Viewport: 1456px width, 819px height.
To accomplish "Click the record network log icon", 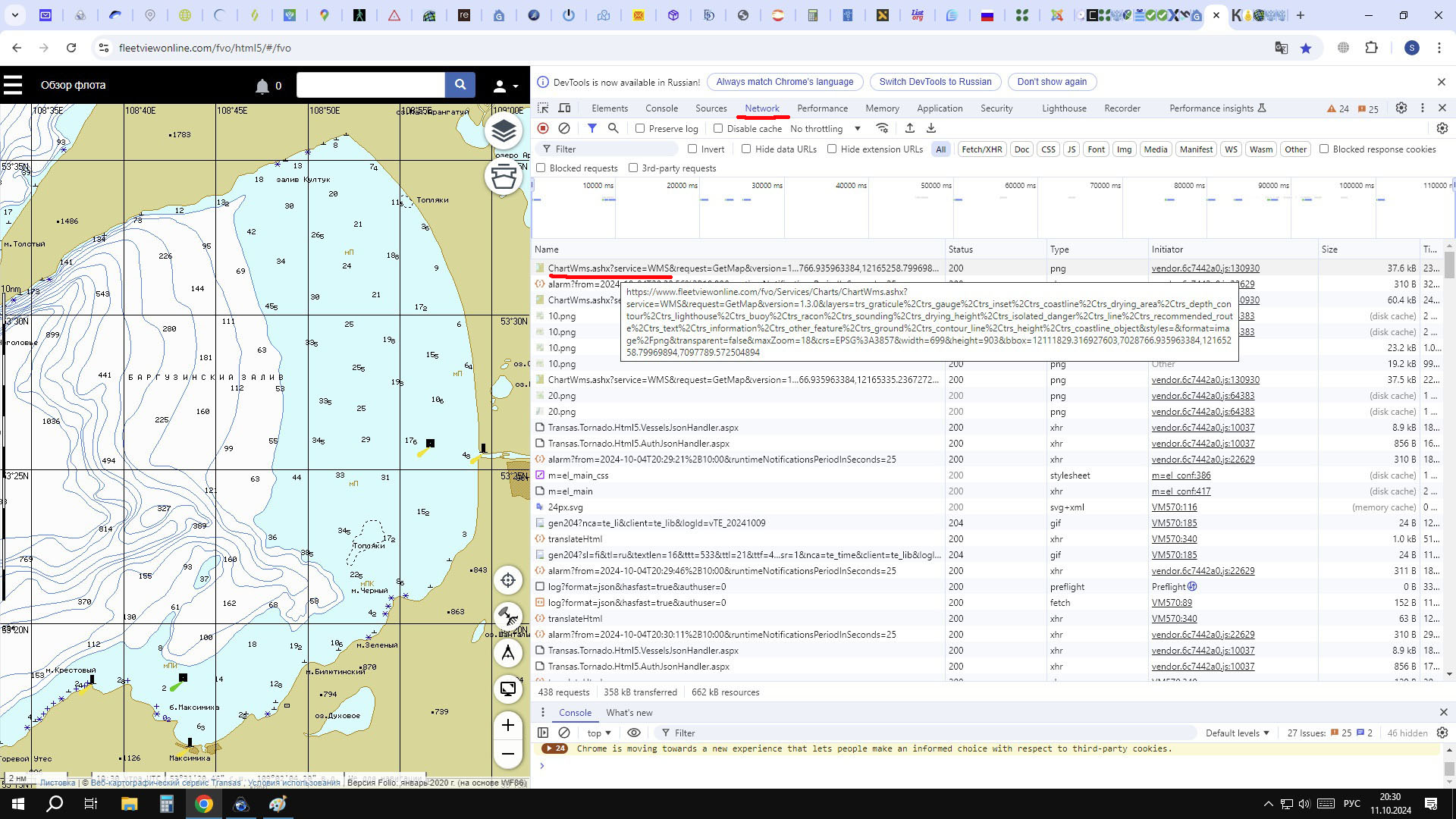I will 543,128.
